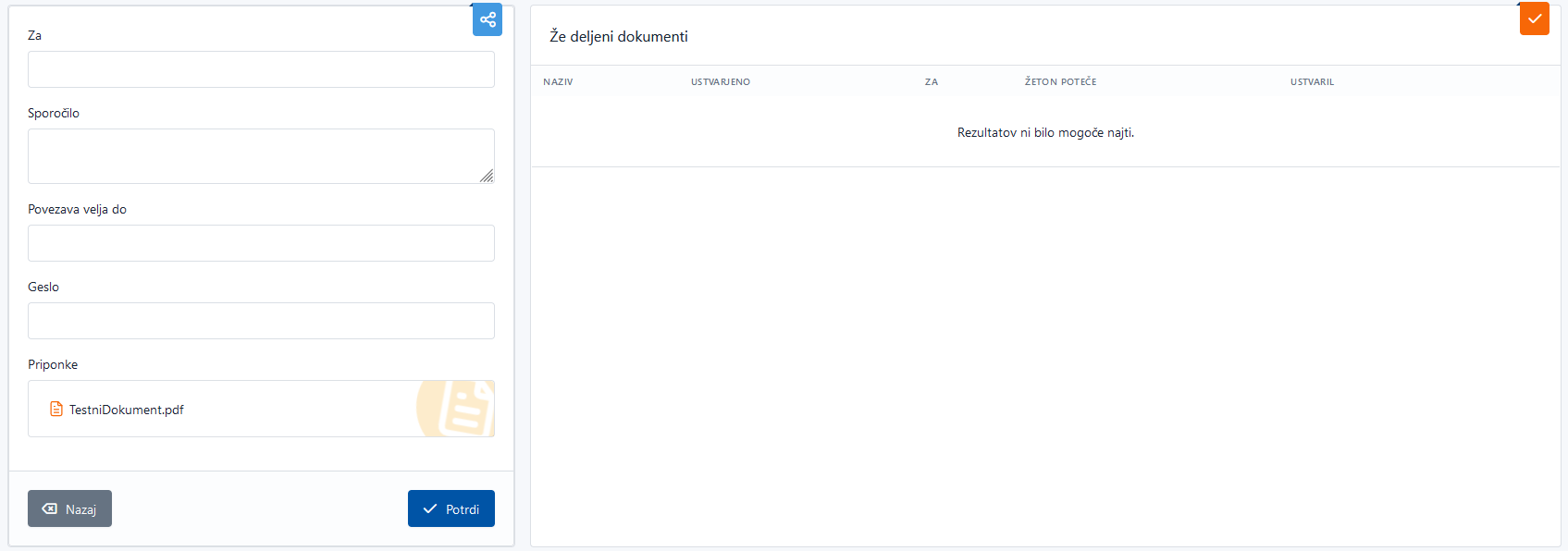
Task: Click the Že deljeni dokumenti heading
Action: coord(619,37)
